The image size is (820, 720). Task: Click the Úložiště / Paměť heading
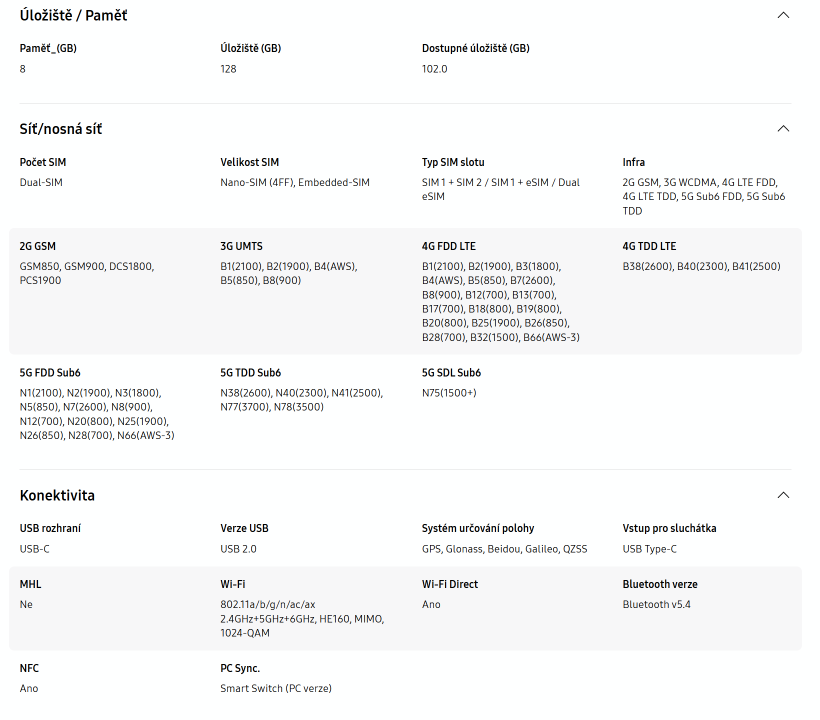[x=73, y=16]
